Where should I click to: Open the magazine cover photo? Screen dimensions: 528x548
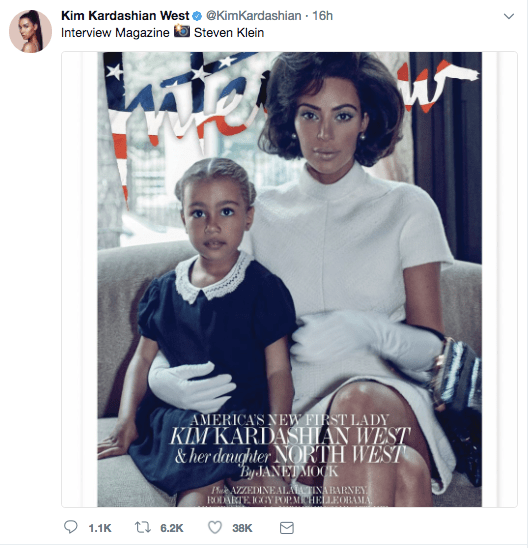click(289, 279)
